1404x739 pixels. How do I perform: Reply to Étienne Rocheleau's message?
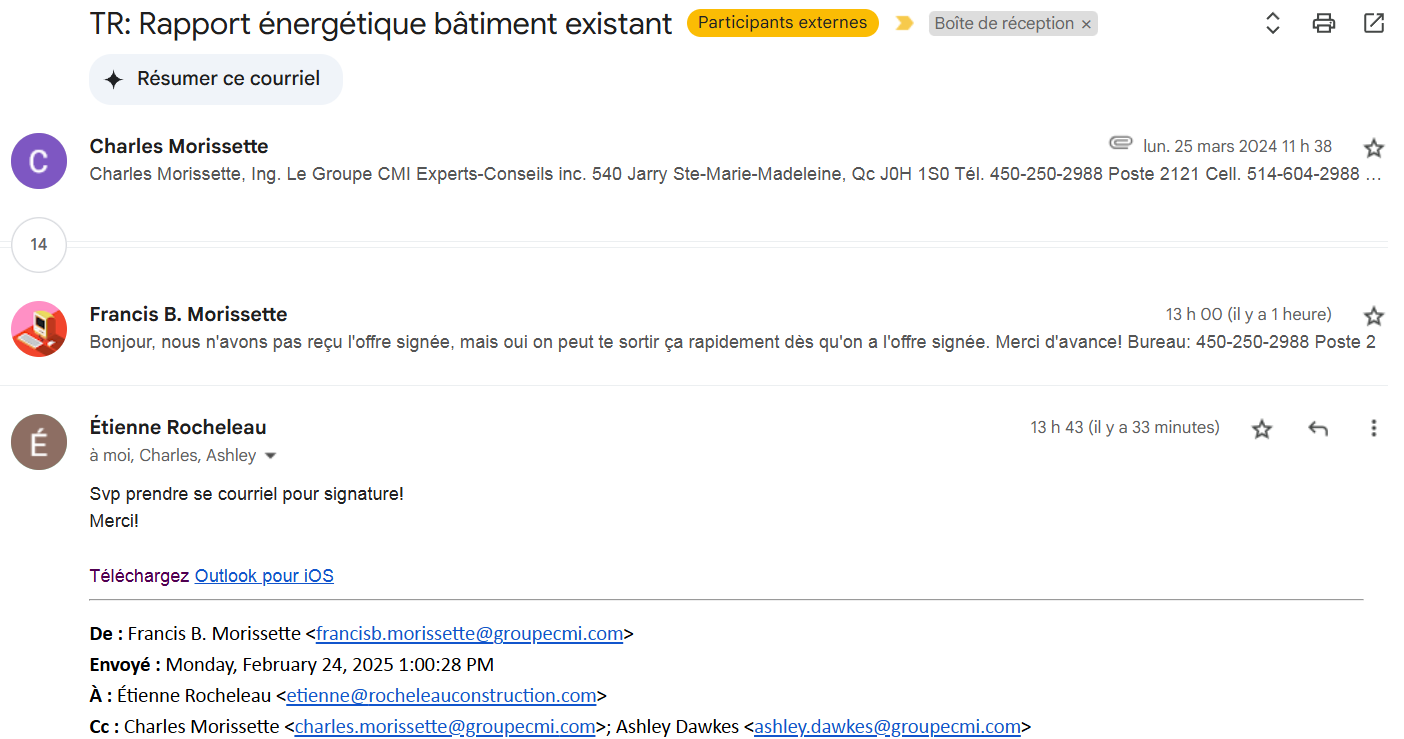point(1318,429)
